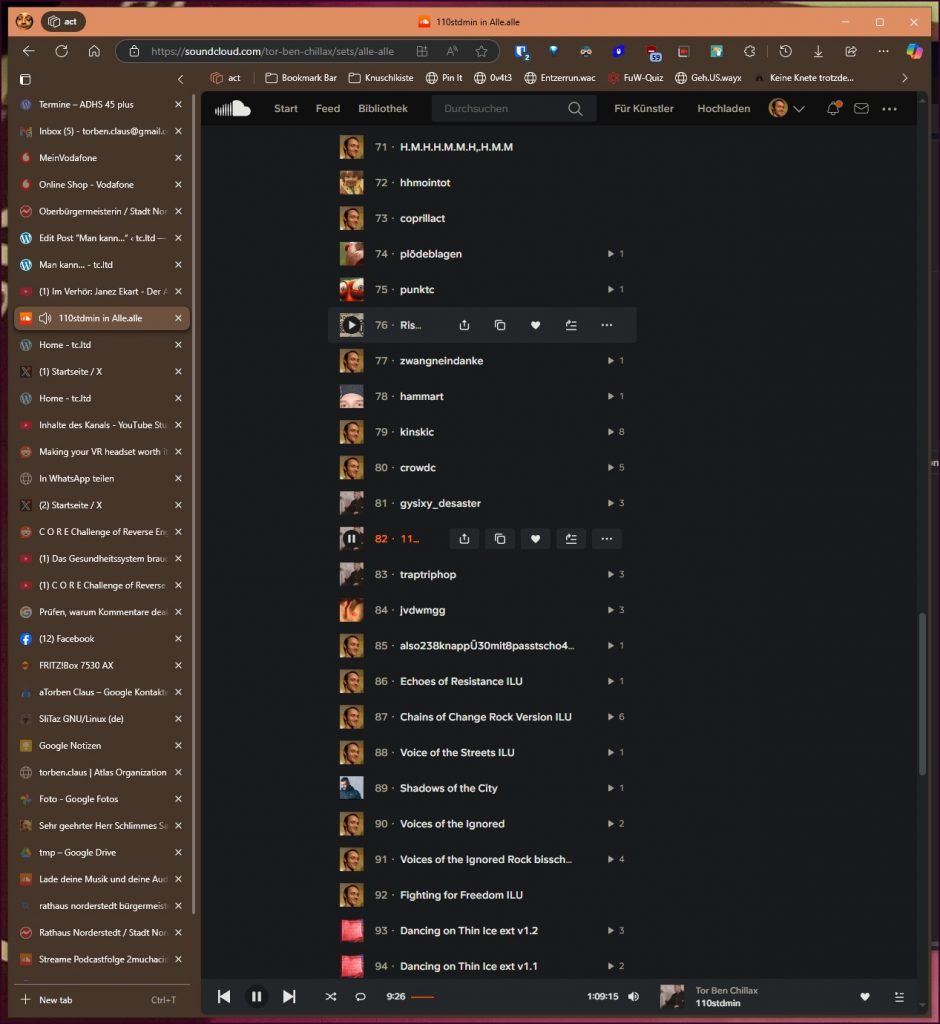940x1024 pixels.
Task: Skip to previous track in player bar
Action: [224, 997]
